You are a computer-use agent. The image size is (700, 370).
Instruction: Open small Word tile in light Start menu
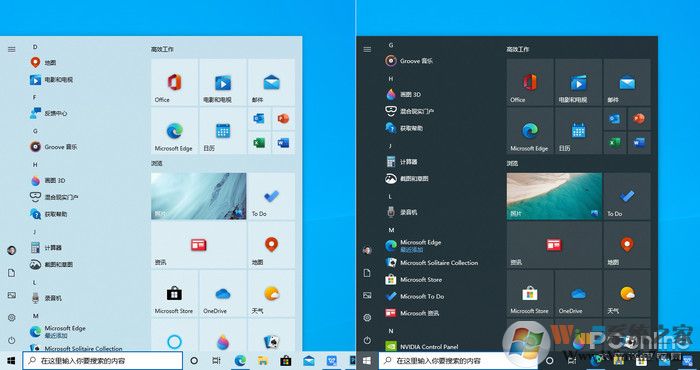pyautogui.click(x=283, y=143)
